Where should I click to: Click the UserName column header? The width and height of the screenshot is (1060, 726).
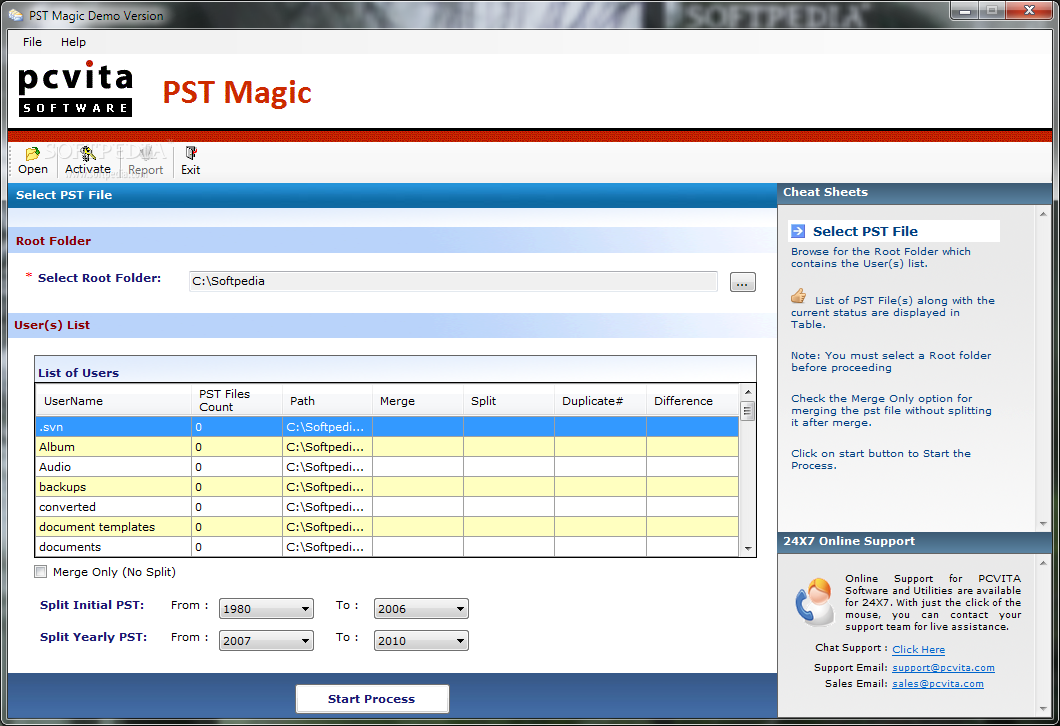(114, 400)
